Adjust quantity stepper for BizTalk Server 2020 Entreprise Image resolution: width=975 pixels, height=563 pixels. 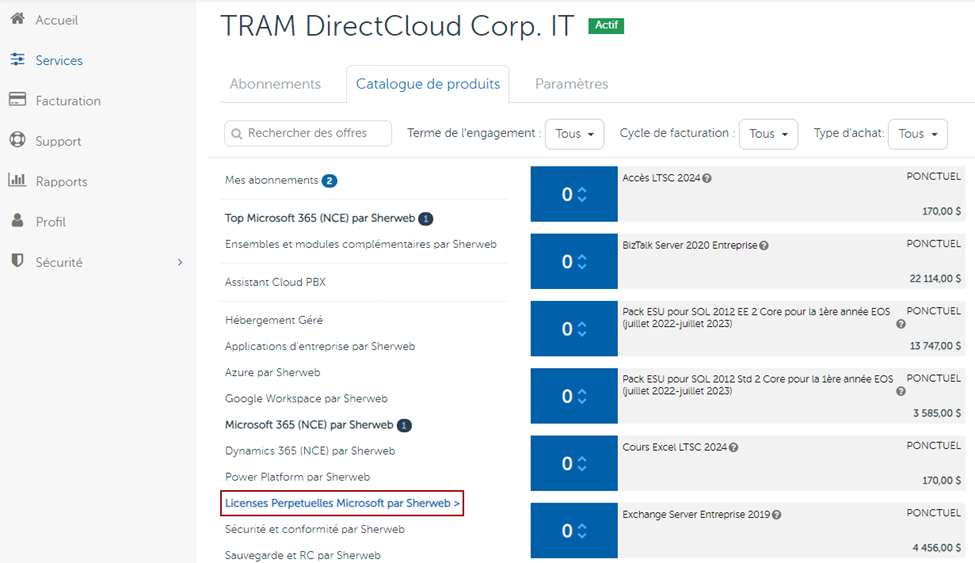click(582, 261)
